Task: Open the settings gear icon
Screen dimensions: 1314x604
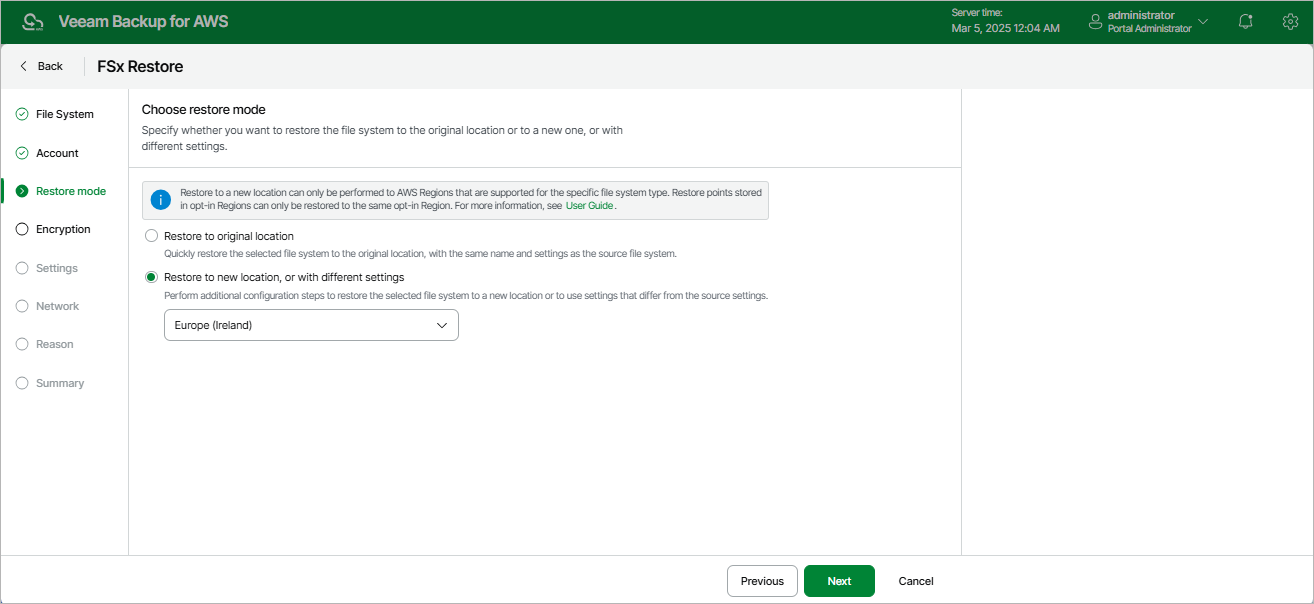Action: pyautogui.click(x=1290, y=22)
